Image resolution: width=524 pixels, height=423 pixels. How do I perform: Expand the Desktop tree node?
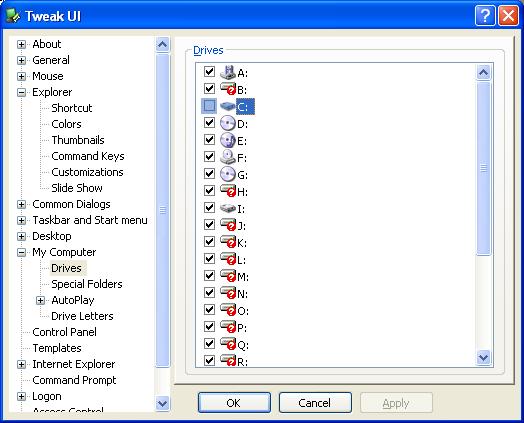tap(21, 237)
